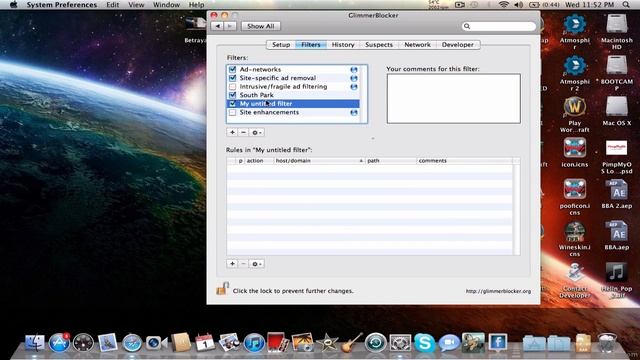The width and height of the screenshot is (640, 360).
Task: Enable the Site enhancements checkbox
Action: (x=233, y=112)
